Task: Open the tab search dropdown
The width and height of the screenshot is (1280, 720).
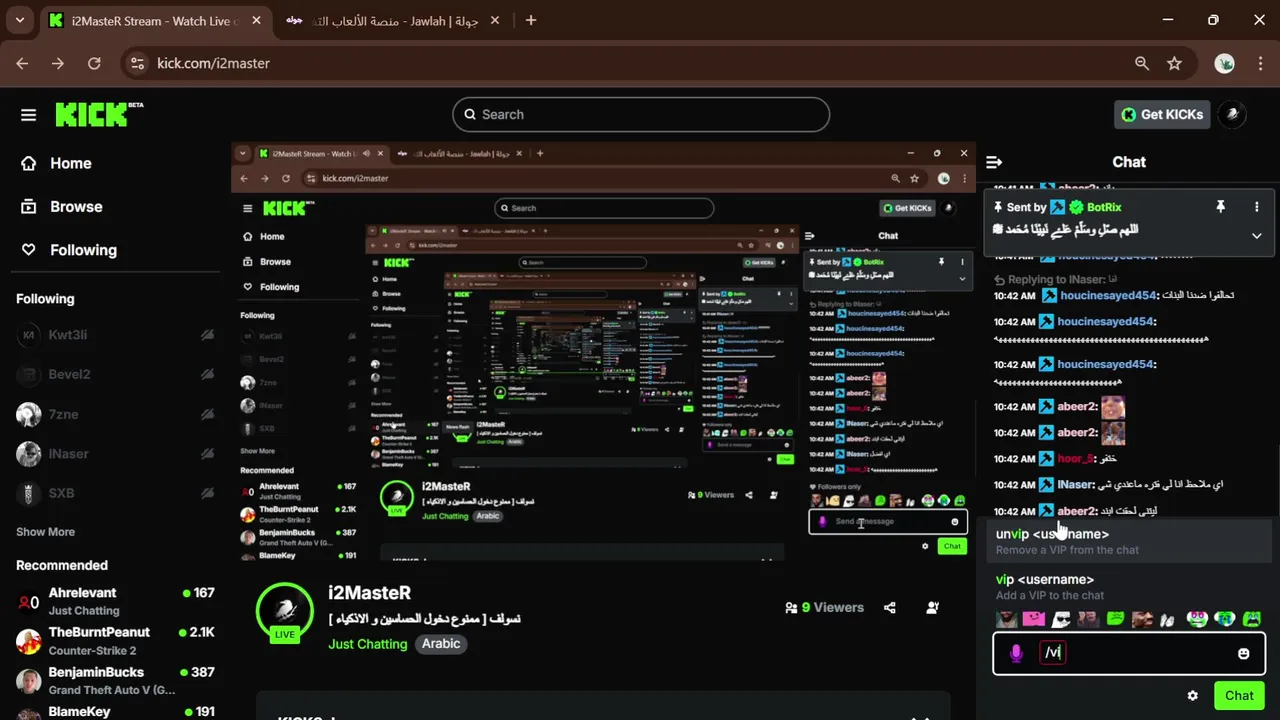Action: pos(19,20)
